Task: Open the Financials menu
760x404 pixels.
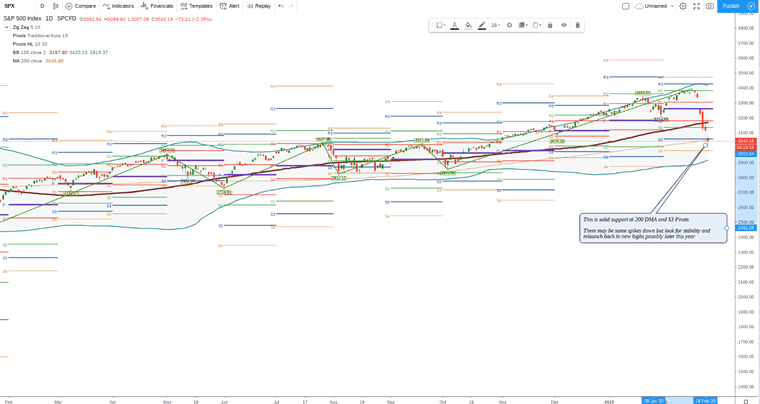Action: [157, 6]
